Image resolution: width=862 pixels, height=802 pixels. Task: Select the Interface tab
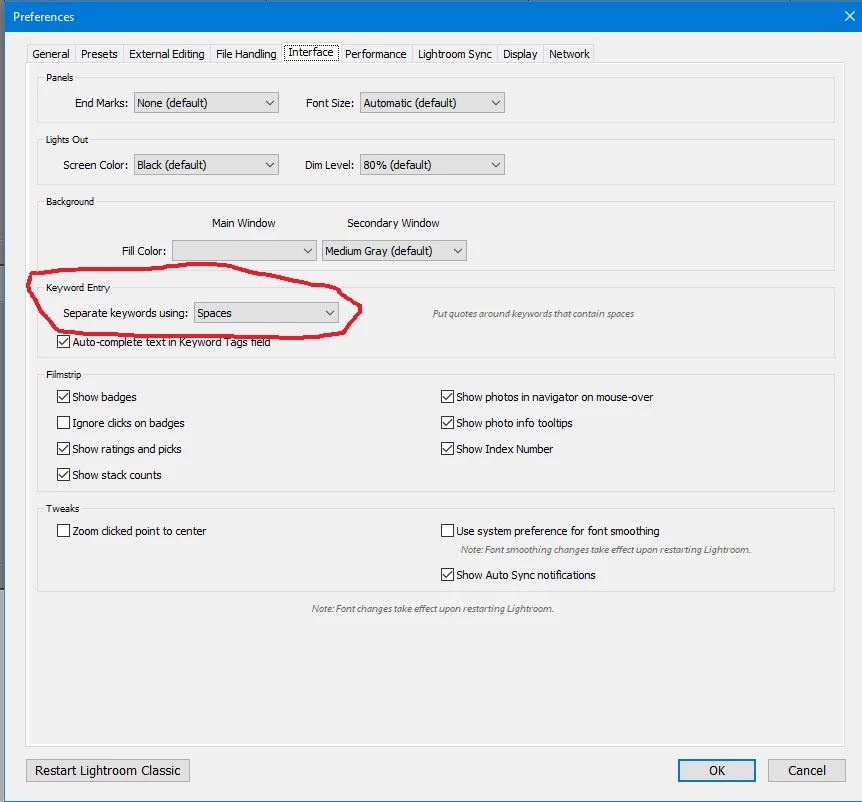pos(311,52)
